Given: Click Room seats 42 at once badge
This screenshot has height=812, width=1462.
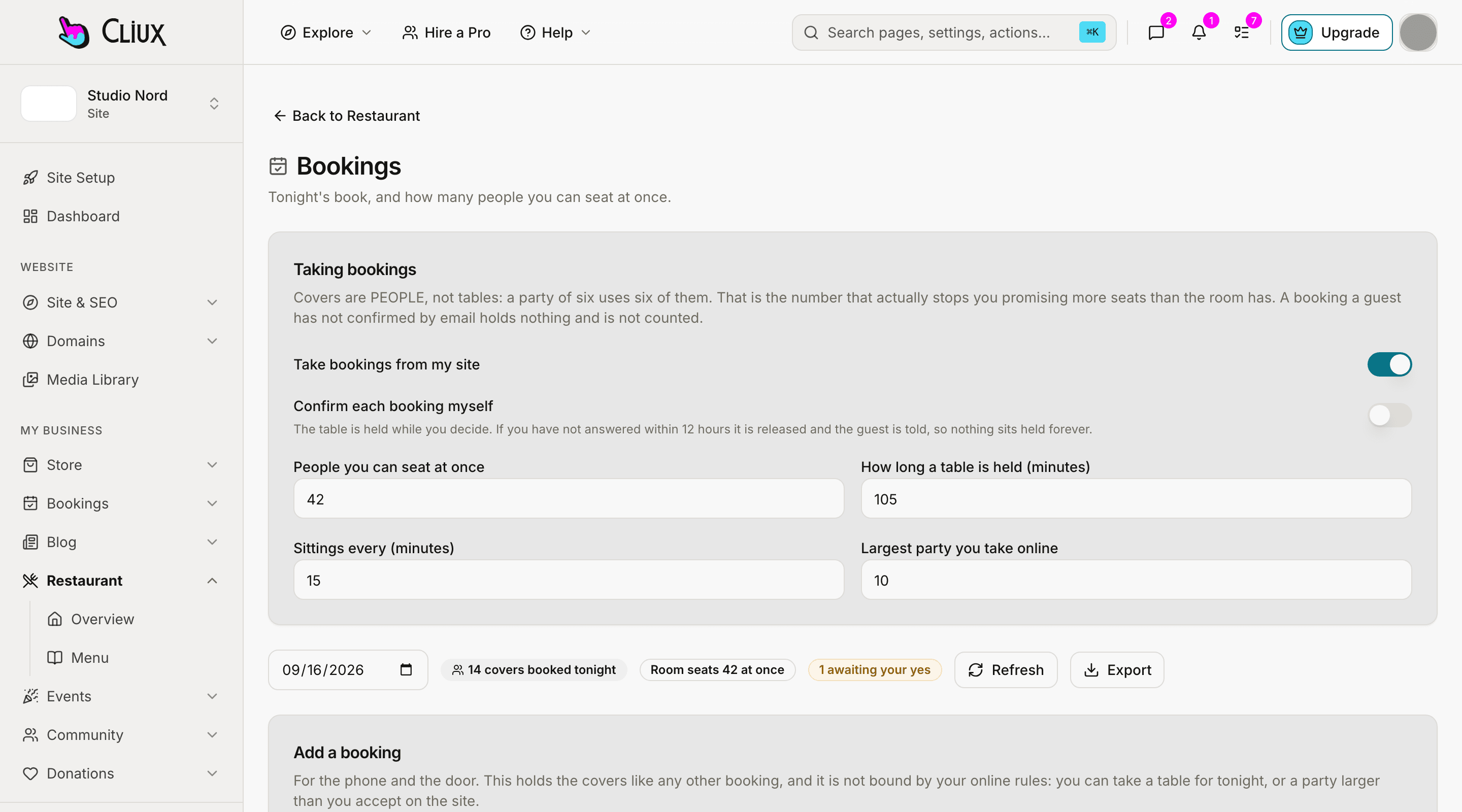Looking at the screenshot, I should click(x=717, y=670).
